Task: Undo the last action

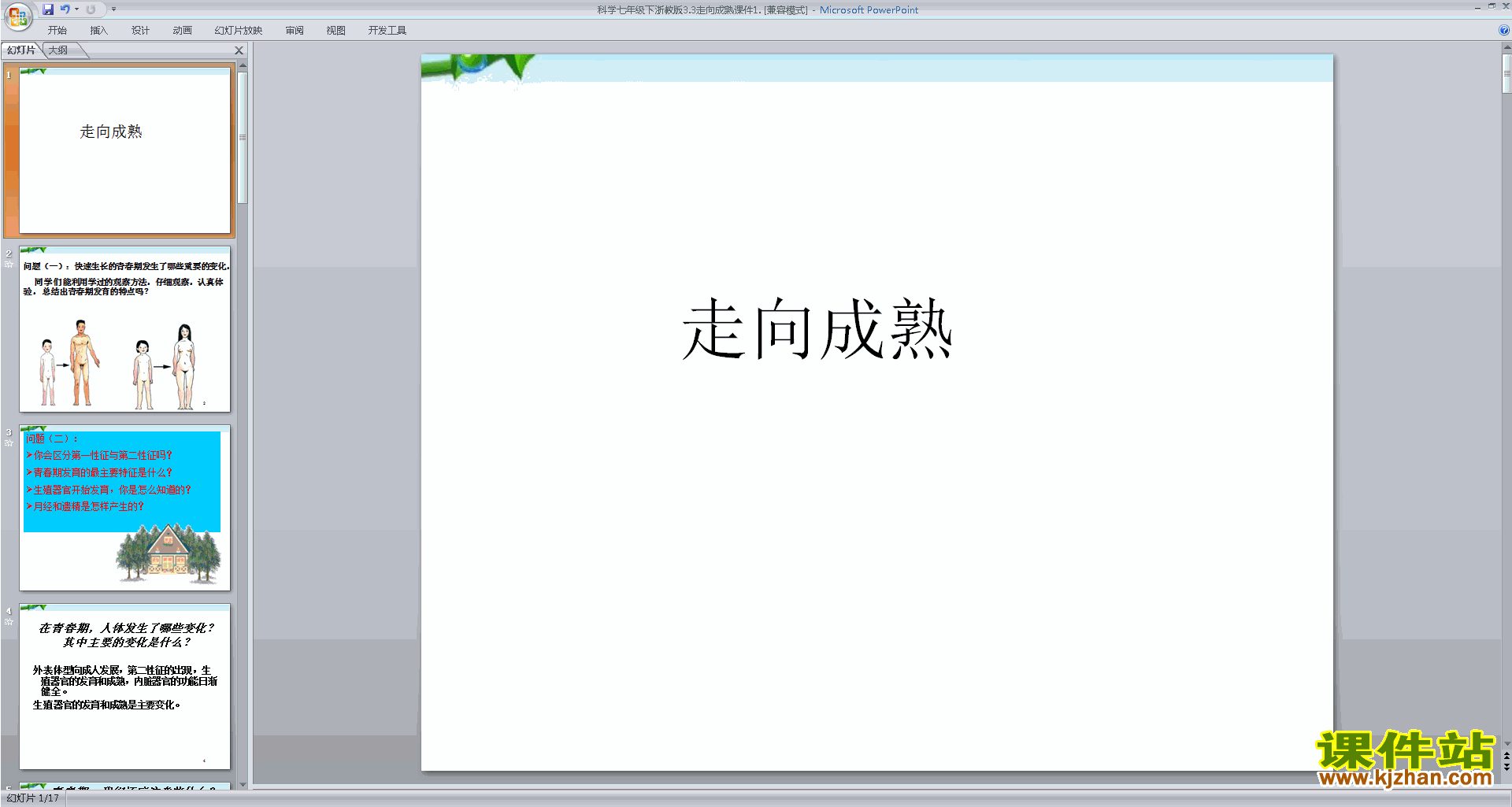Action: tap(65, 9)
